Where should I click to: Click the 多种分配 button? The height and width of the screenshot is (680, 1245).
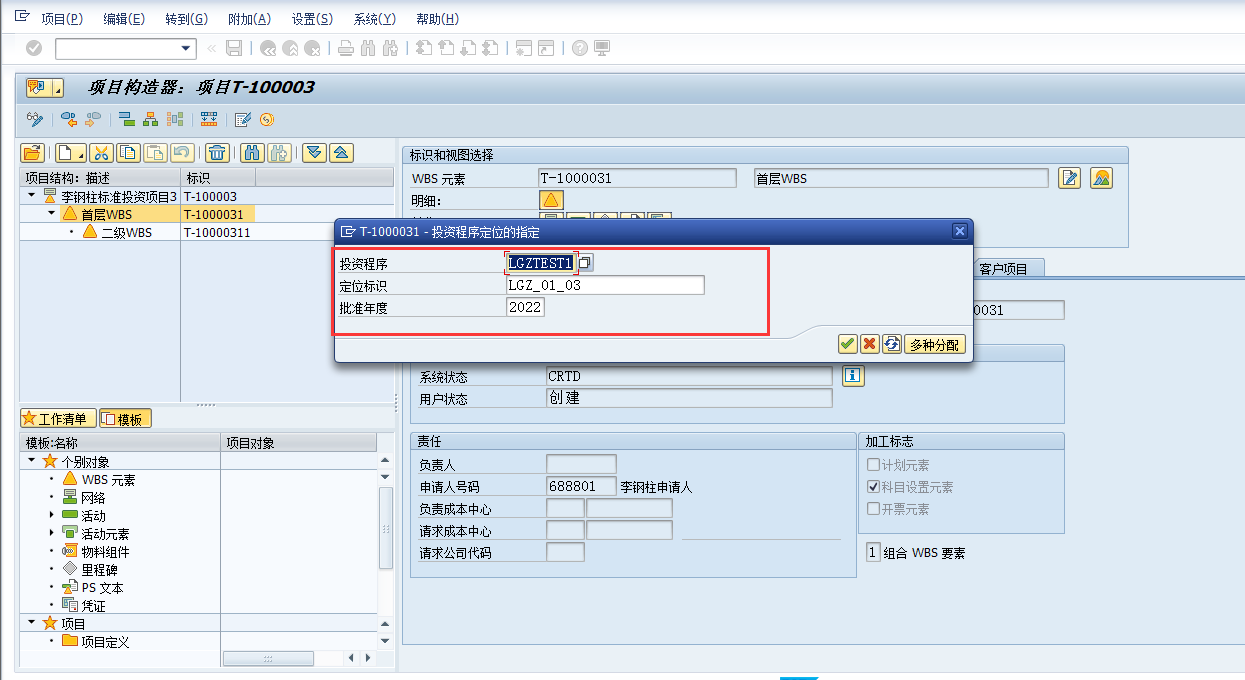(x=934, y=344)
